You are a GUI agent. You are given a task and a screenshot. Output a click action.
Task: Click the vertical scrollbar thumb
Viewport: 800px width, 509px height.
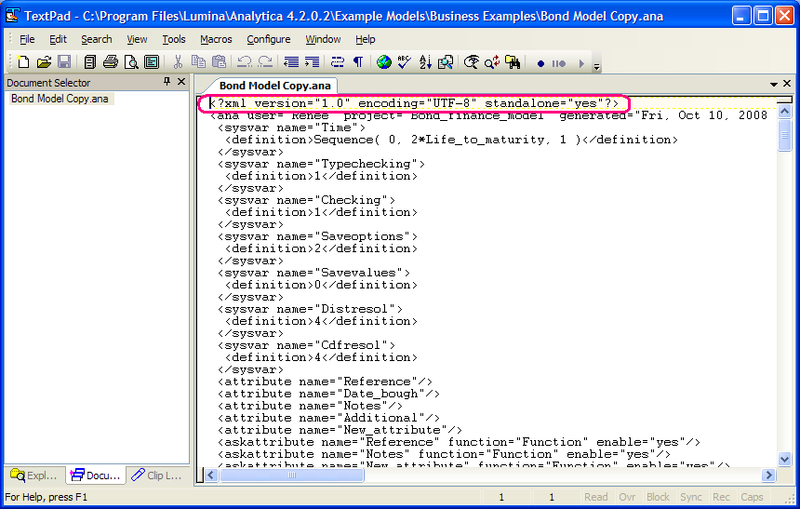click(x=785, y=135)
